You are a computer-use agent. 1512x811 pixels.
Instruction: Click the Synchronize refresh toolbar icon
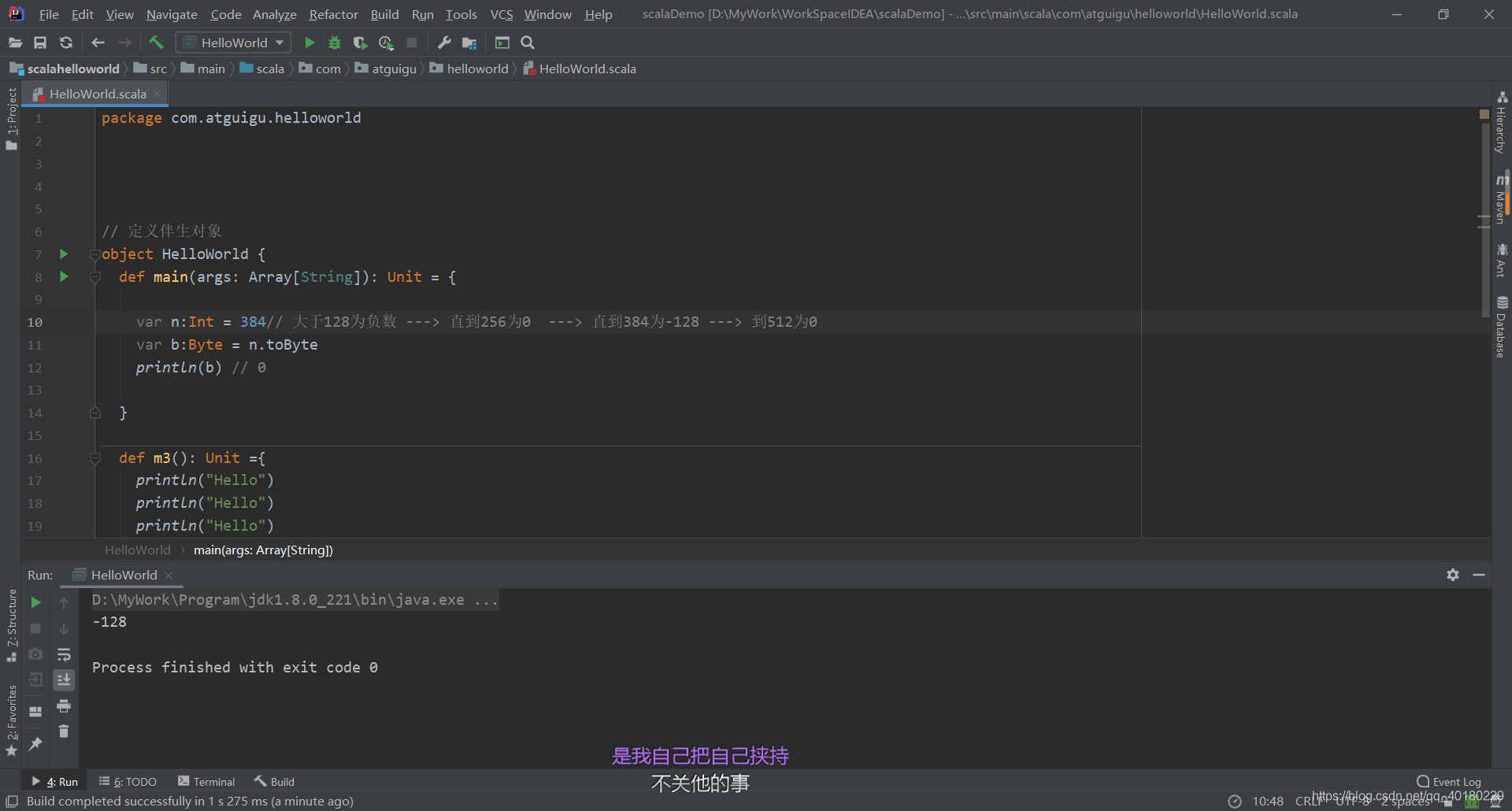(66, 43)
